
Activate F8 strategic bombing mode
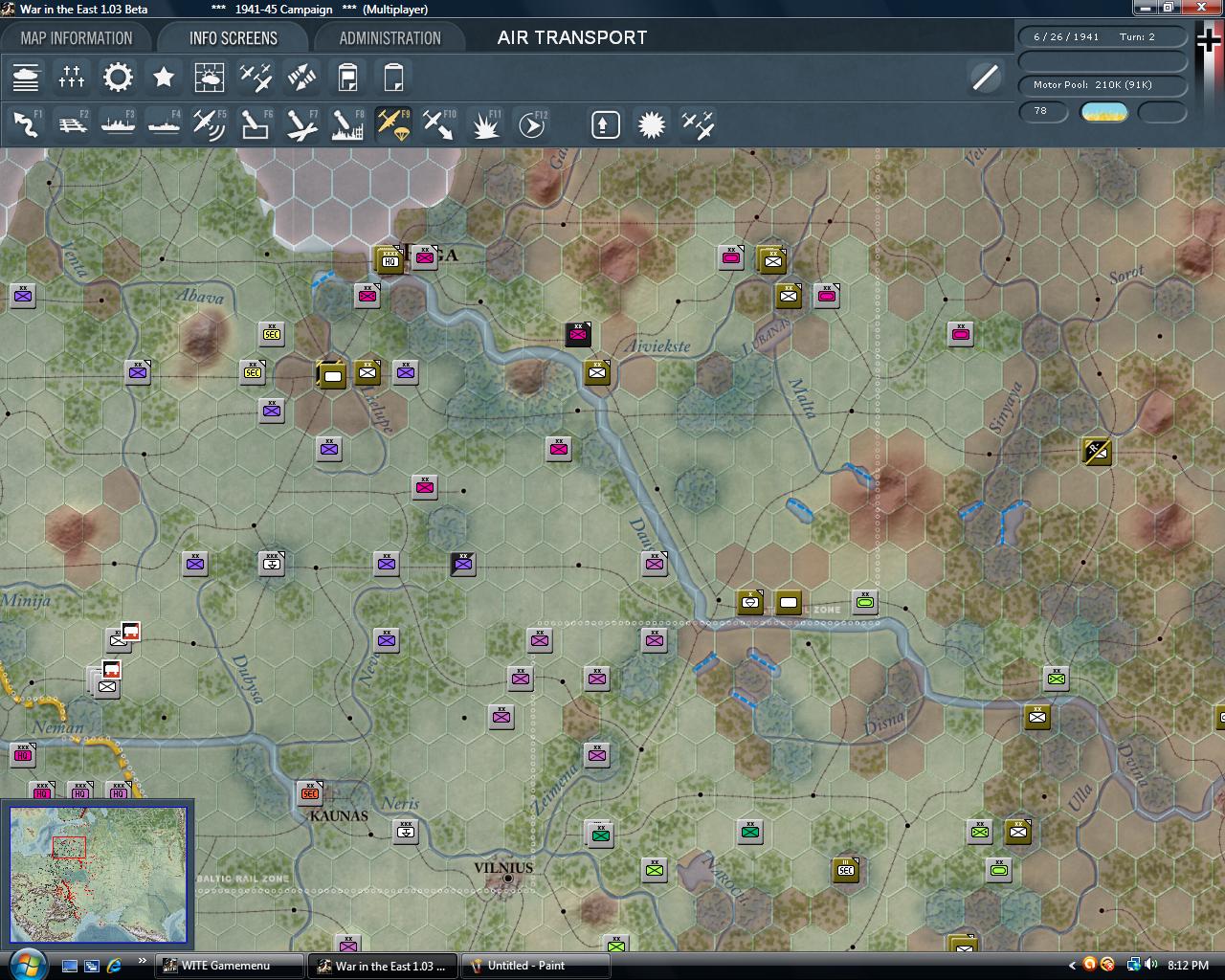coord(346,122)
